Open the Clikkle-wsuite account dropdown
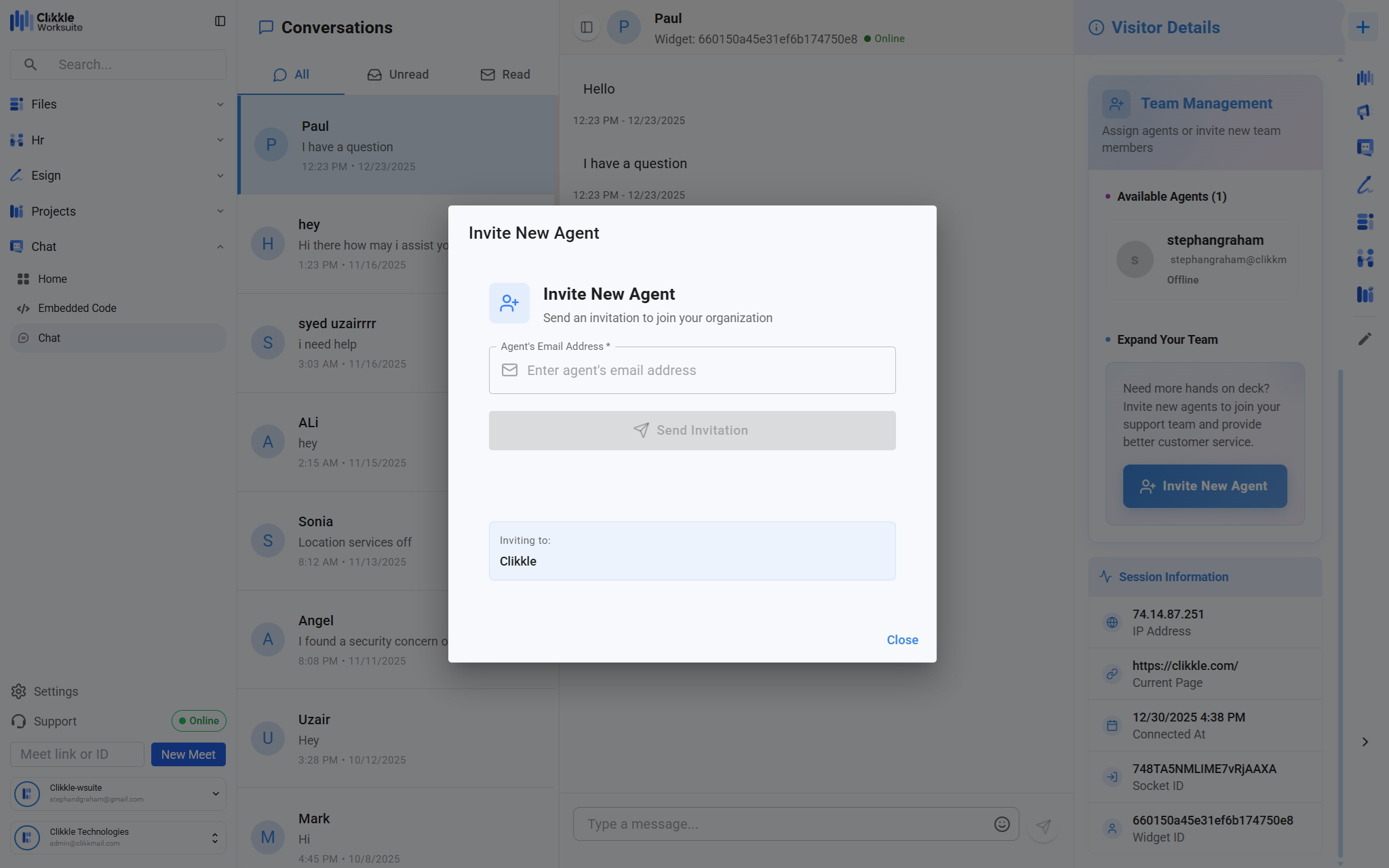The width and height of the screenshot is (1389, 868). (x=216, y=793)
